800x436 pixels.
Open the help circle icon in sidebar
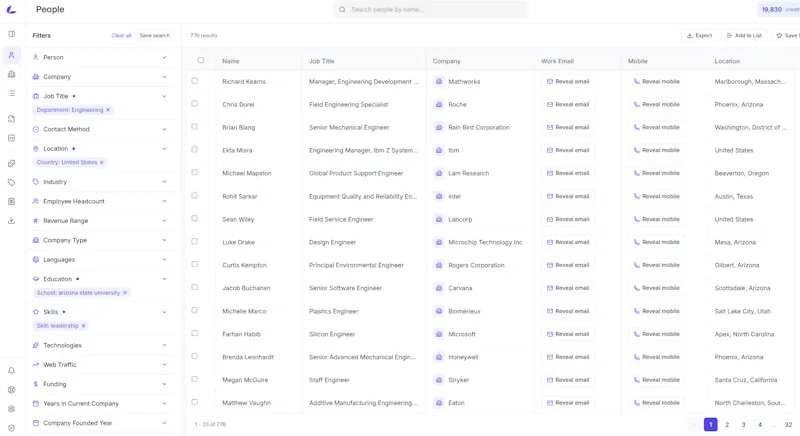pos(11,390)
